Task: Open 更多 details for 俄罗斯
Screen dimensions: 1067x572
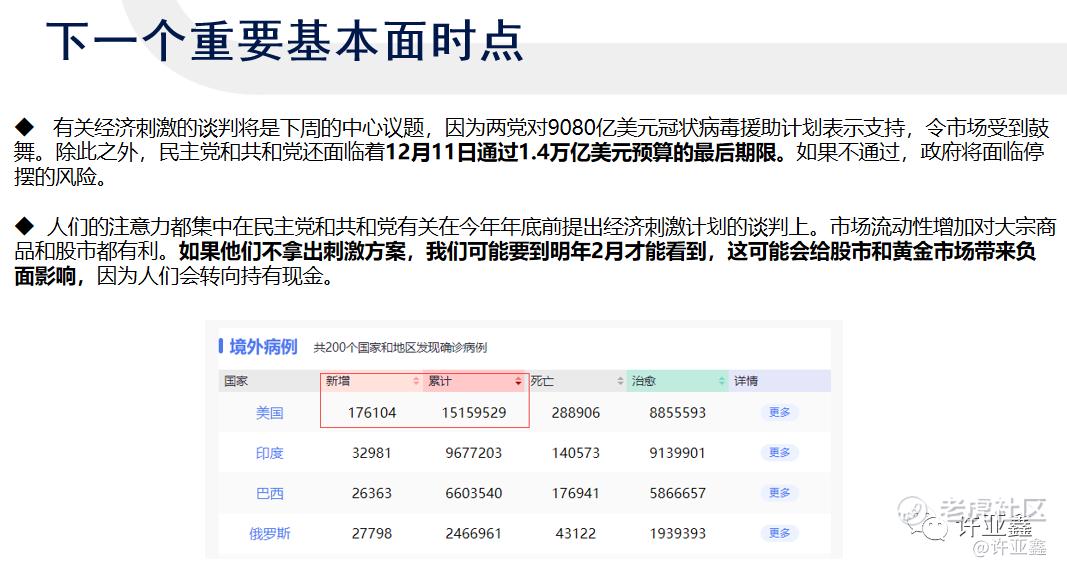Action: click(779, 533)
